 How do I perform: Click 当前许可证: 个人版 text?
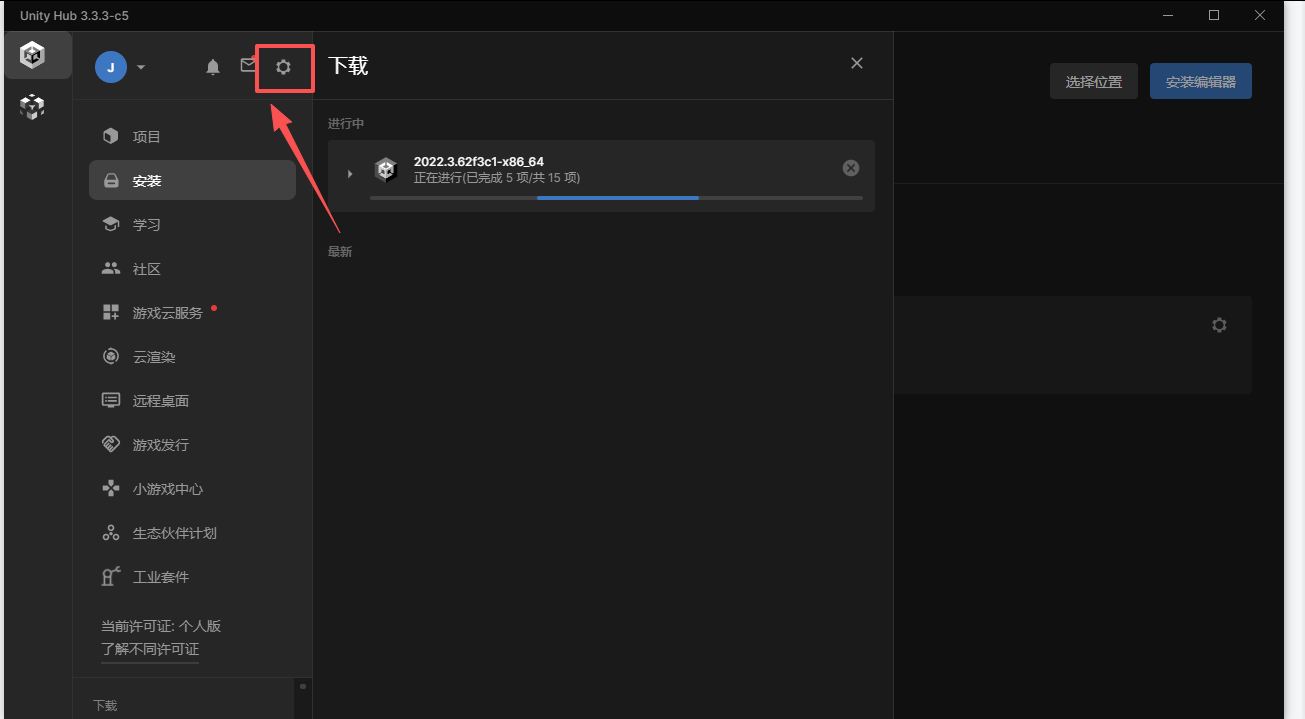(161, 626)
